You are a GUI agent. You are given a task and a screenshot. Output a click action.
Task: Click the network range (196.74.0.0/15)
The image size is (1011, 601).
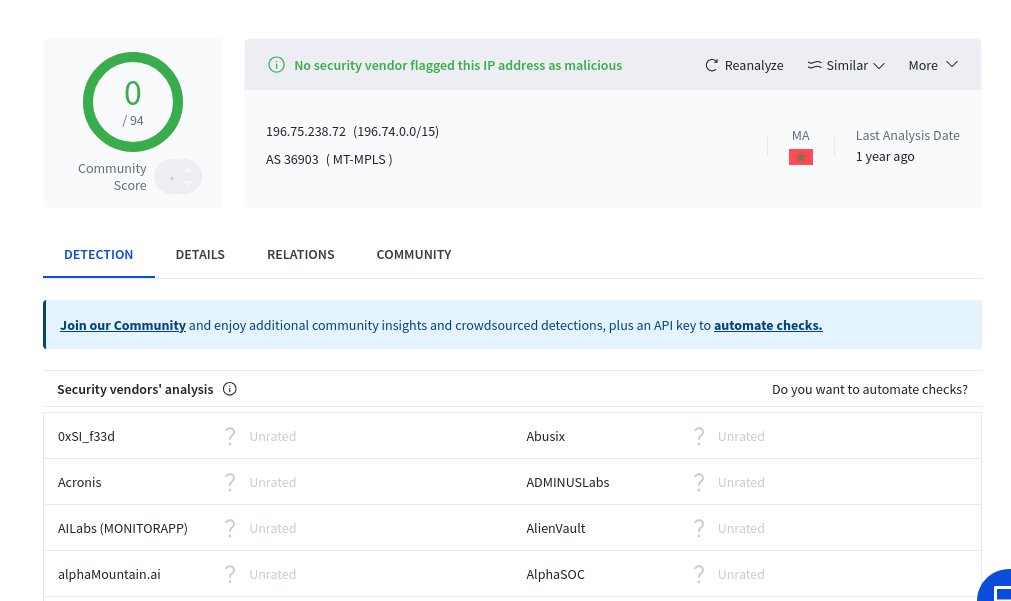[396, 132]
